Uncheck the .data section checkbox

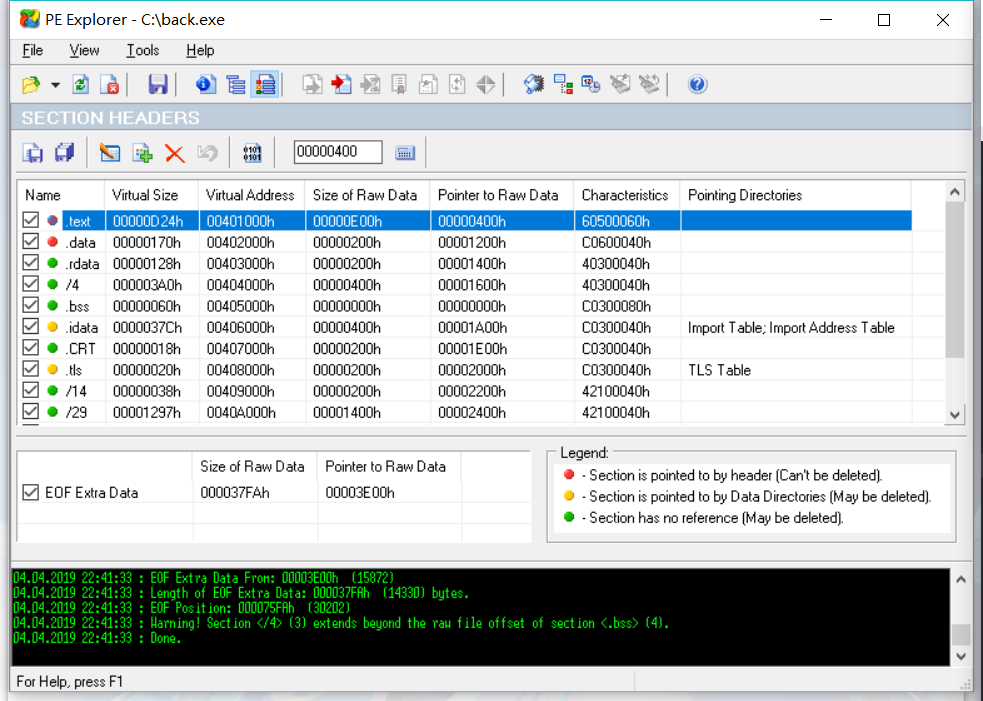pos(31,241)
